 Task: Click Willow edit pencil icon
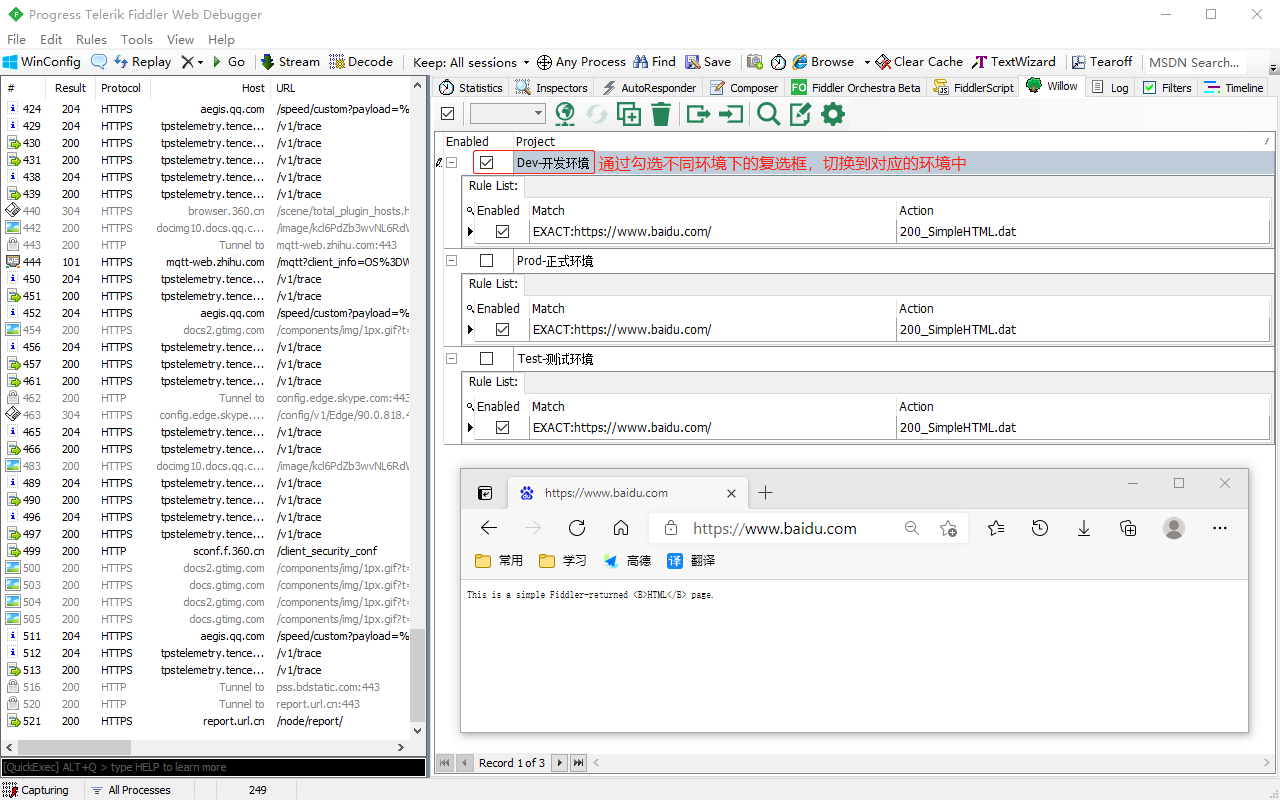(800, 114)
